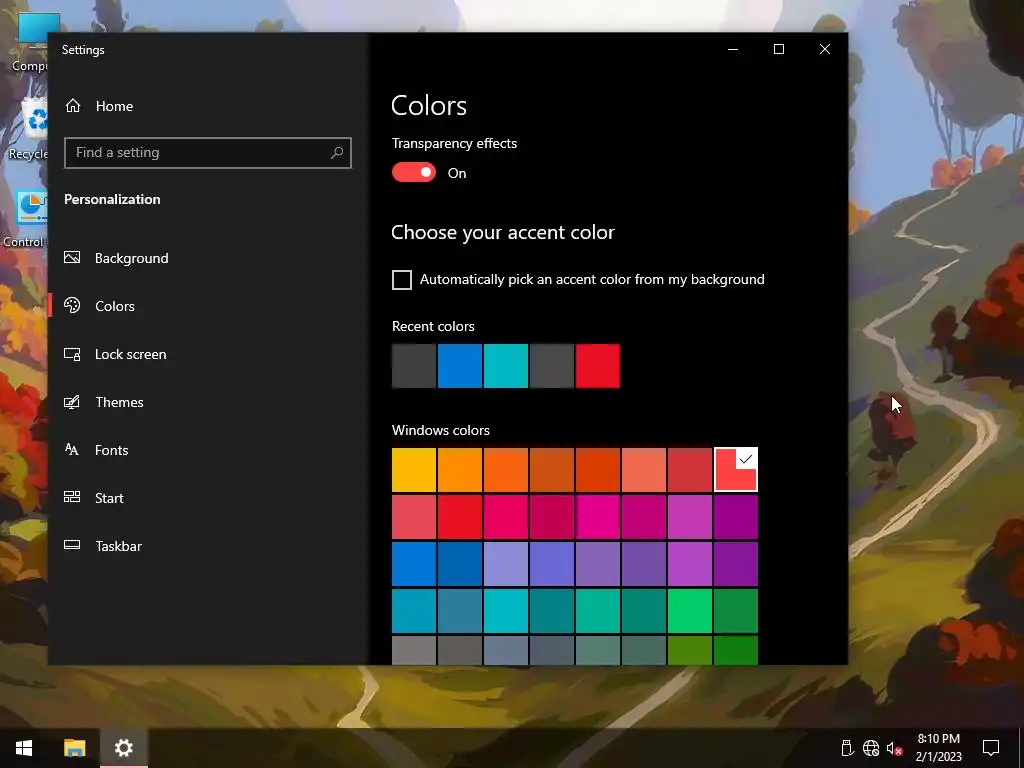This screenshot has width=1024, height=768.
Task: Choose the first blue Windows color swatch
Action: tap(413, 564)
